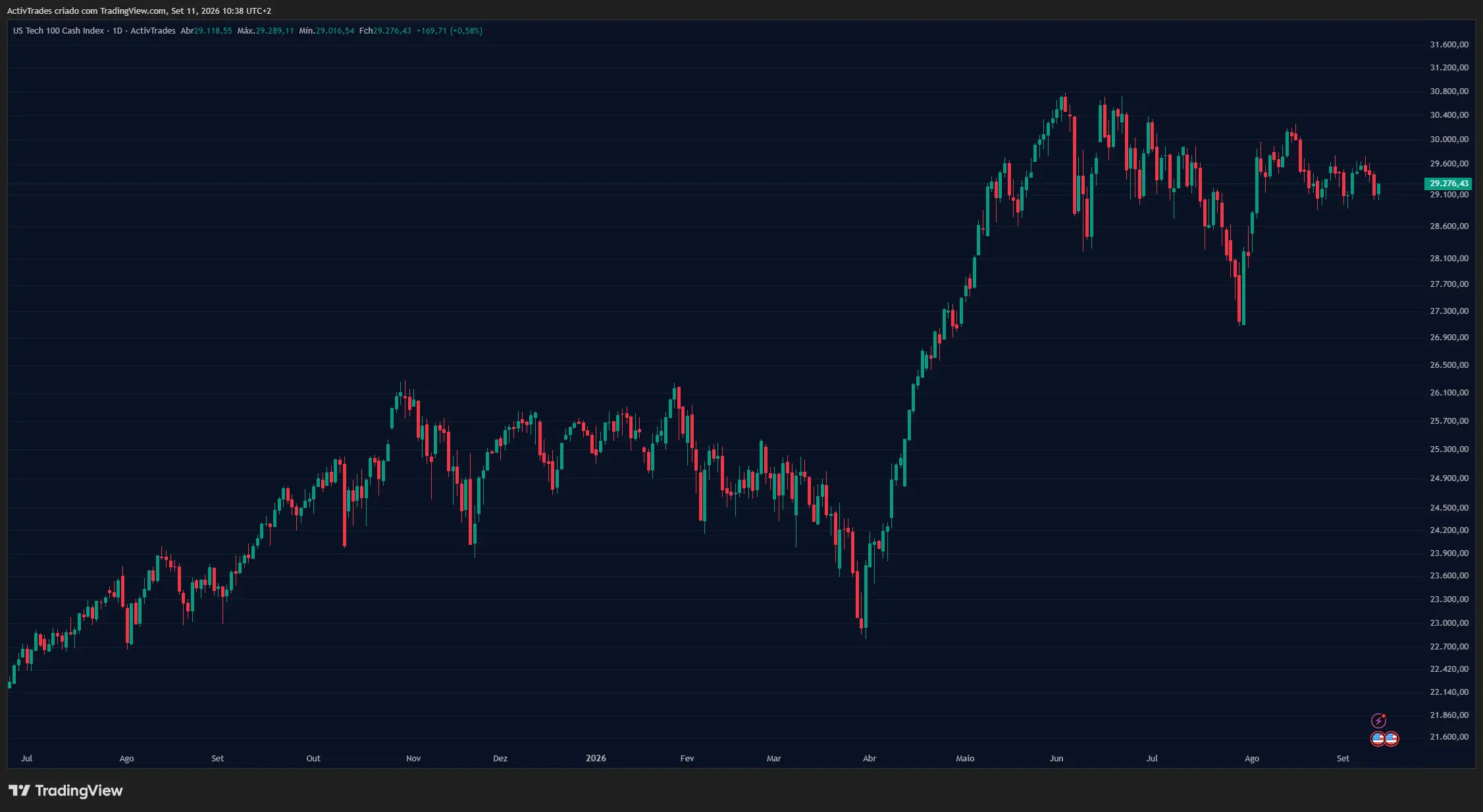Click the '31.200,00' price axis label
This screenshot has height=812, width=1483.
pyautogui.click(x=1449, y=68)
